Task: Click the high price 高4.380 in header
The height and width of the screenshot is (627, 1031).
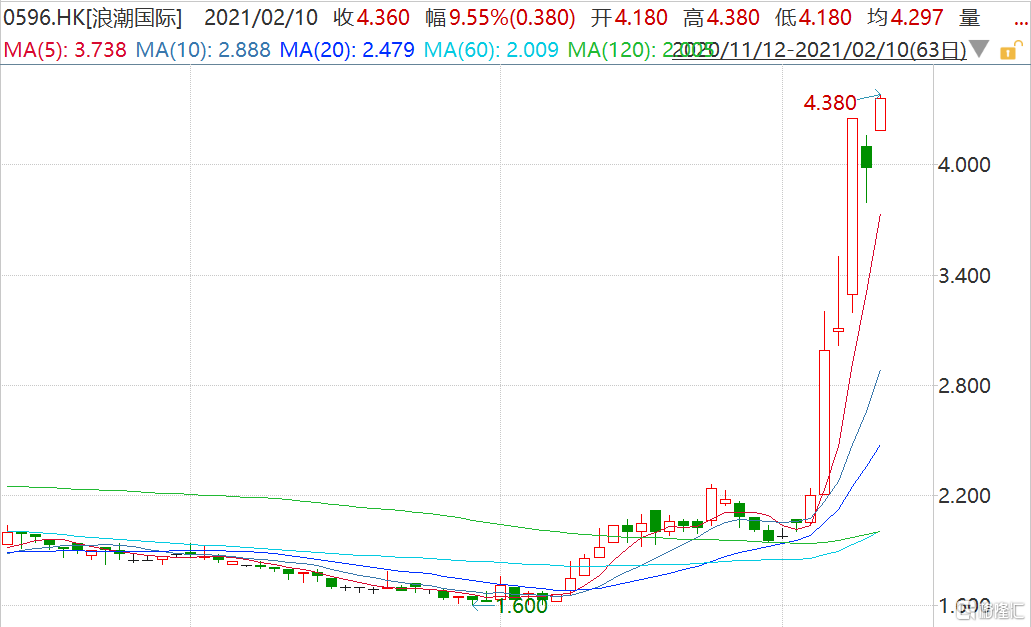Action: point(721,18)
